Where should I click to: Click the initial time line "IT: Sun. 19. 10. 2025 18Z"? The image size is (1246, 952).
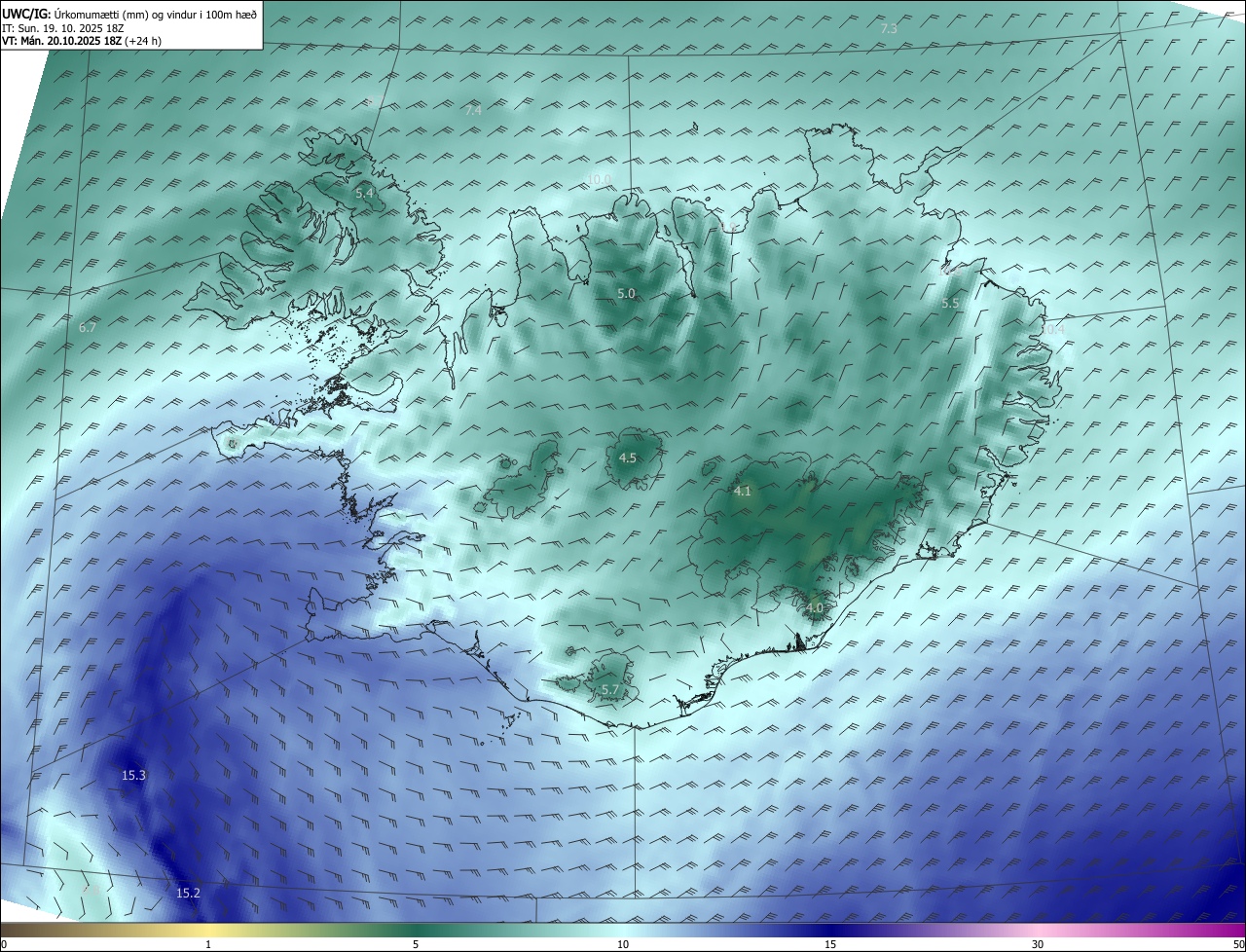point(63,28)
